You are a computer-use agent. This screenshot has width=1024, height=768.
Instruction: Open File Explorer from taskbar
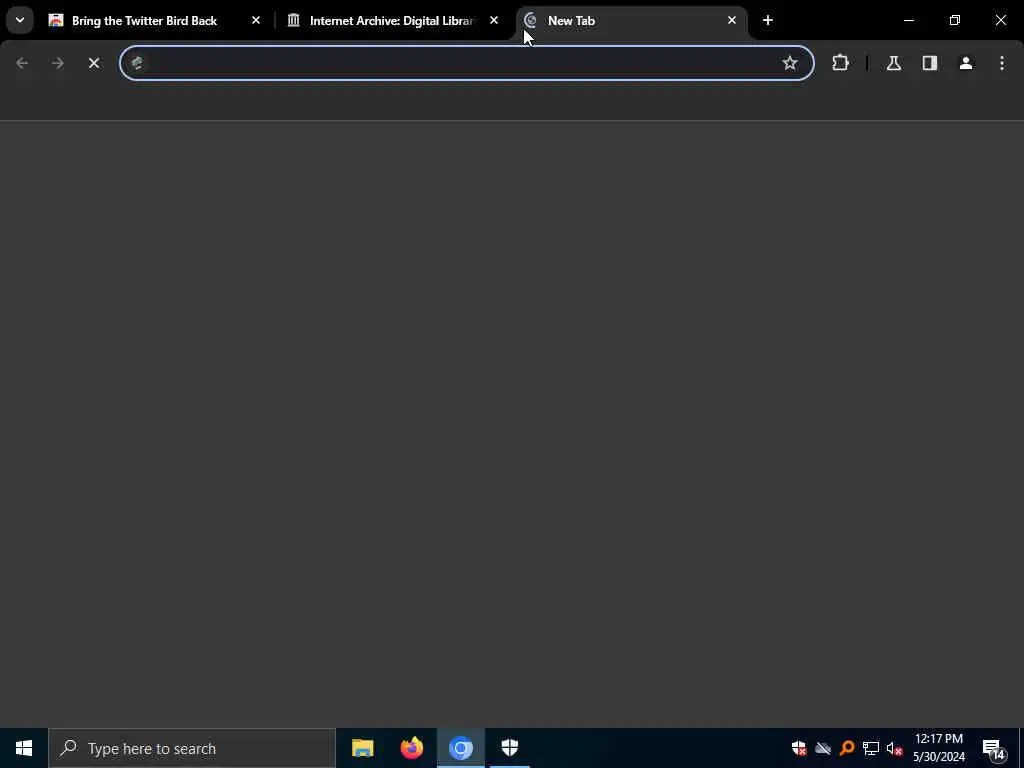tap(362, 748)
